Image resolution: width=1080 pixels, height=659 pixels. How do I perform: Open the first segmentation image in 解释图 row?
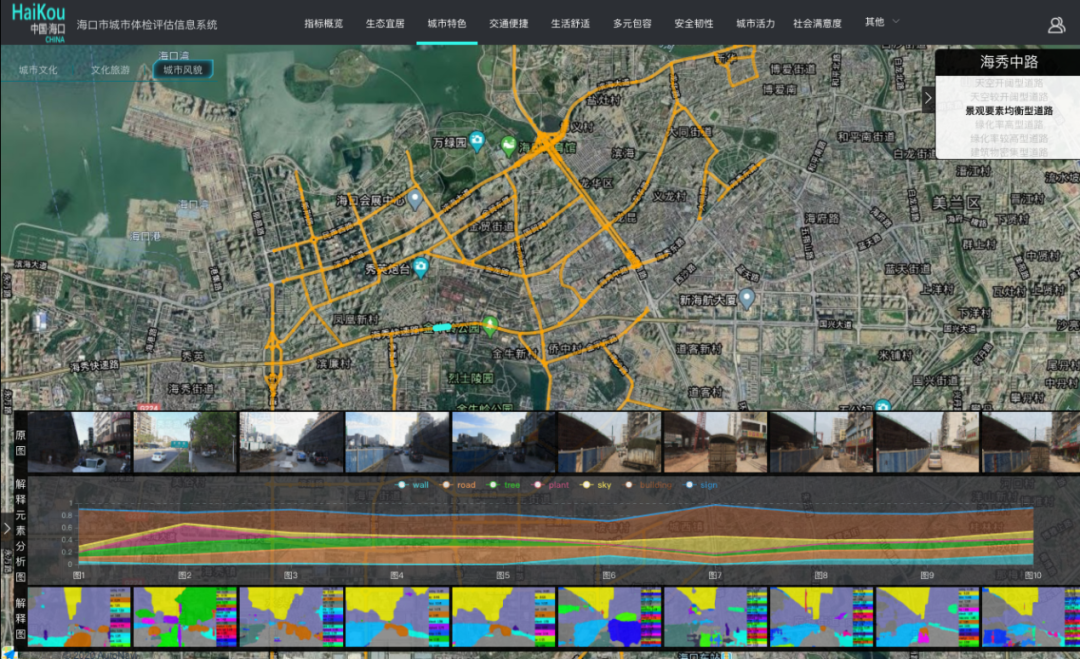pyautogui.click(x=79, y=617)
